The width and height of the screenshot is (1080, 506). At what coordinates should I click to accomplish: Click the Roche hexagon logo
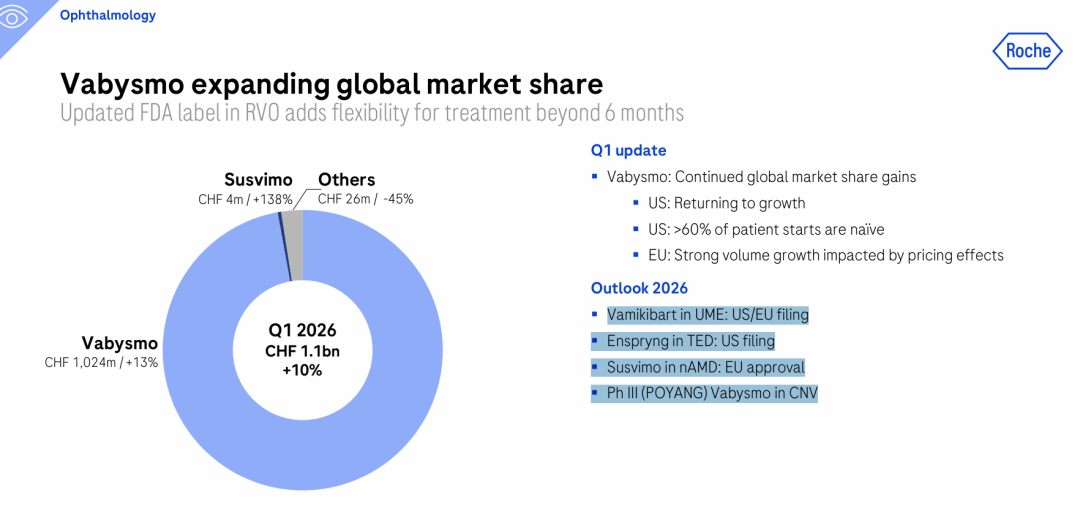click(x=1027, y=51)
